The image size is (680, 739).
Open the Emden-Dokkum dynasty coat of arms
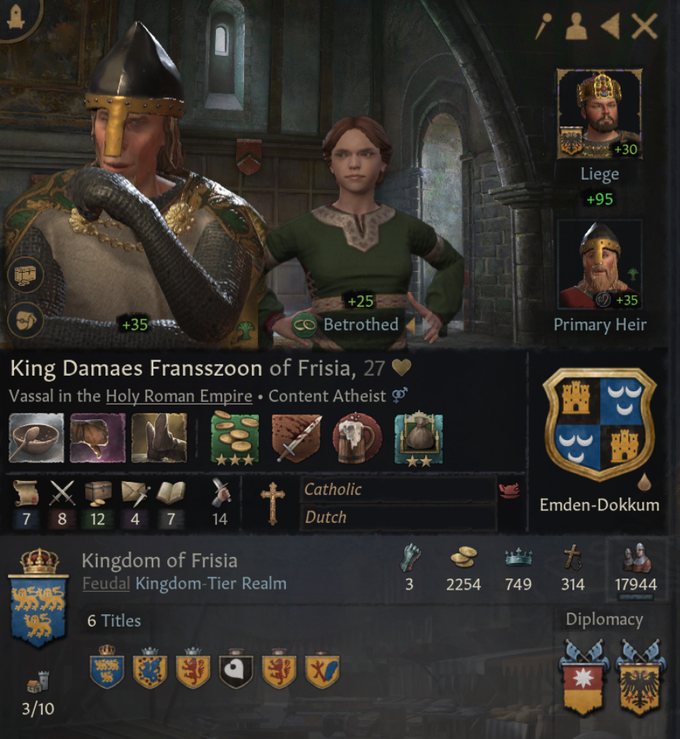(x=599, y=425)
